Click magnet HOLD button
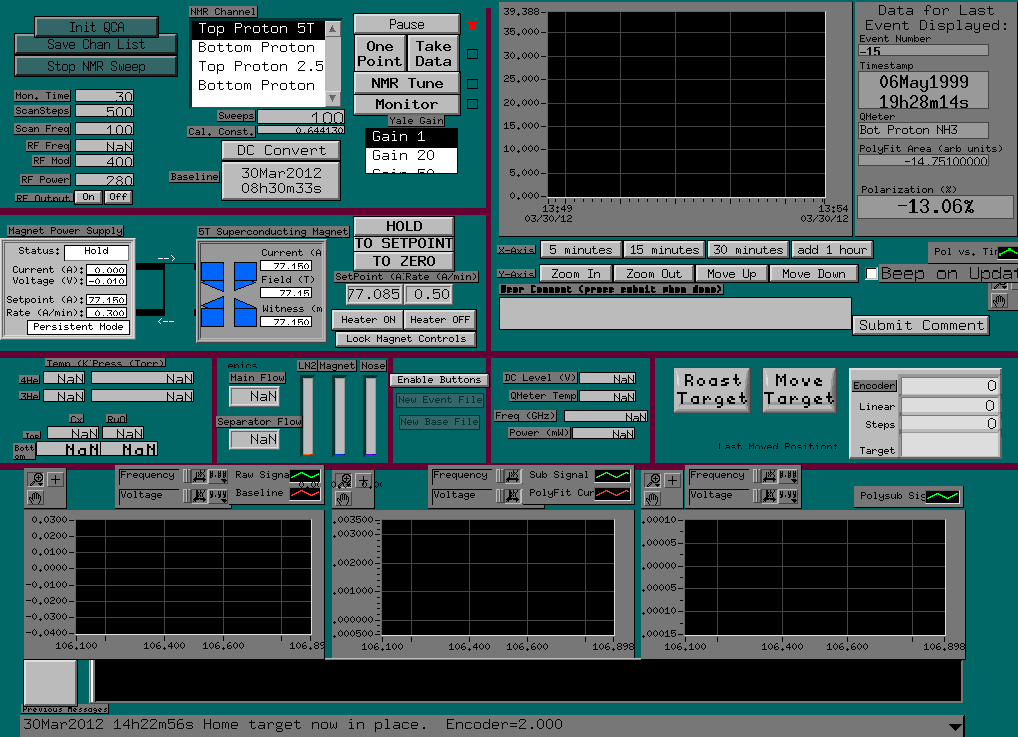Image resolution: width=1018 pixels, height=737 pixels. (404, 226)
